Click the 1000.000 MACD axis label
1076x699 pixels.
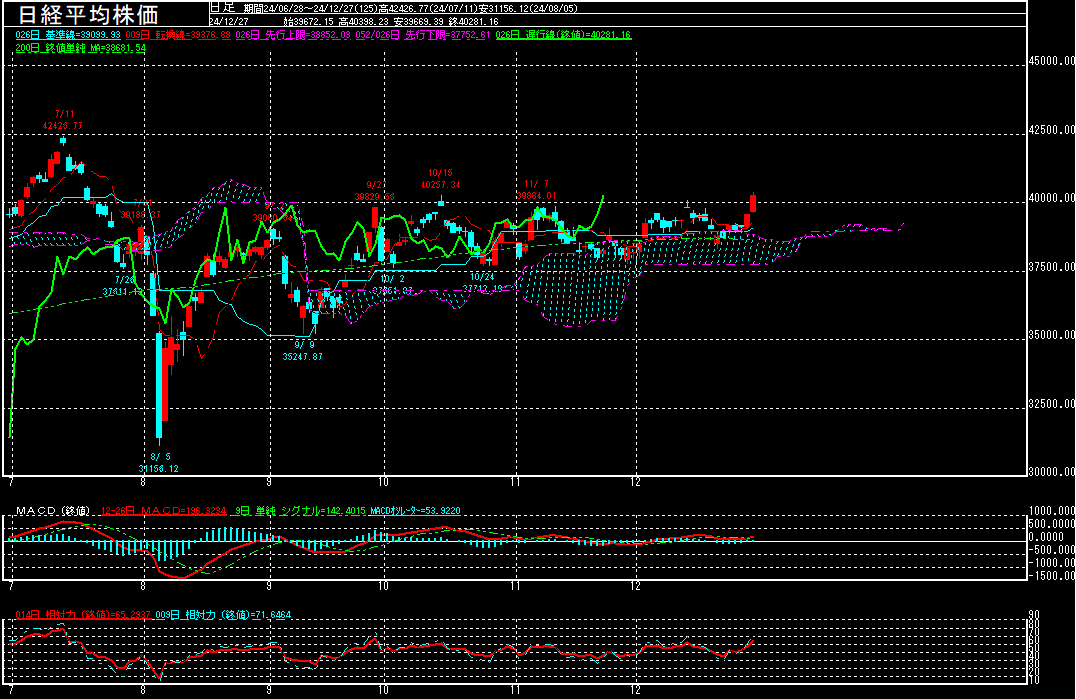(1051, 510)
